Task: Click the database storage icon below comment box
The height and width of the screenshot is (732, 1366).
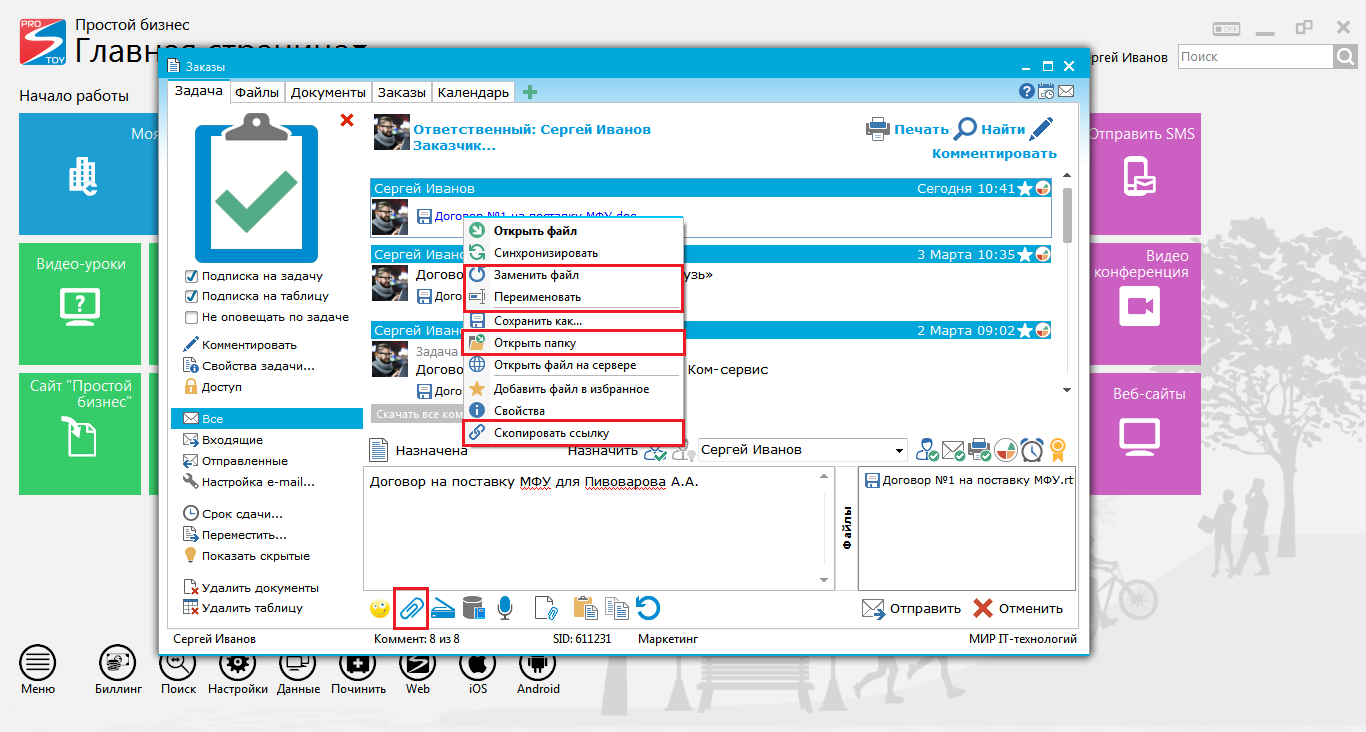Action: pos(474,608)
